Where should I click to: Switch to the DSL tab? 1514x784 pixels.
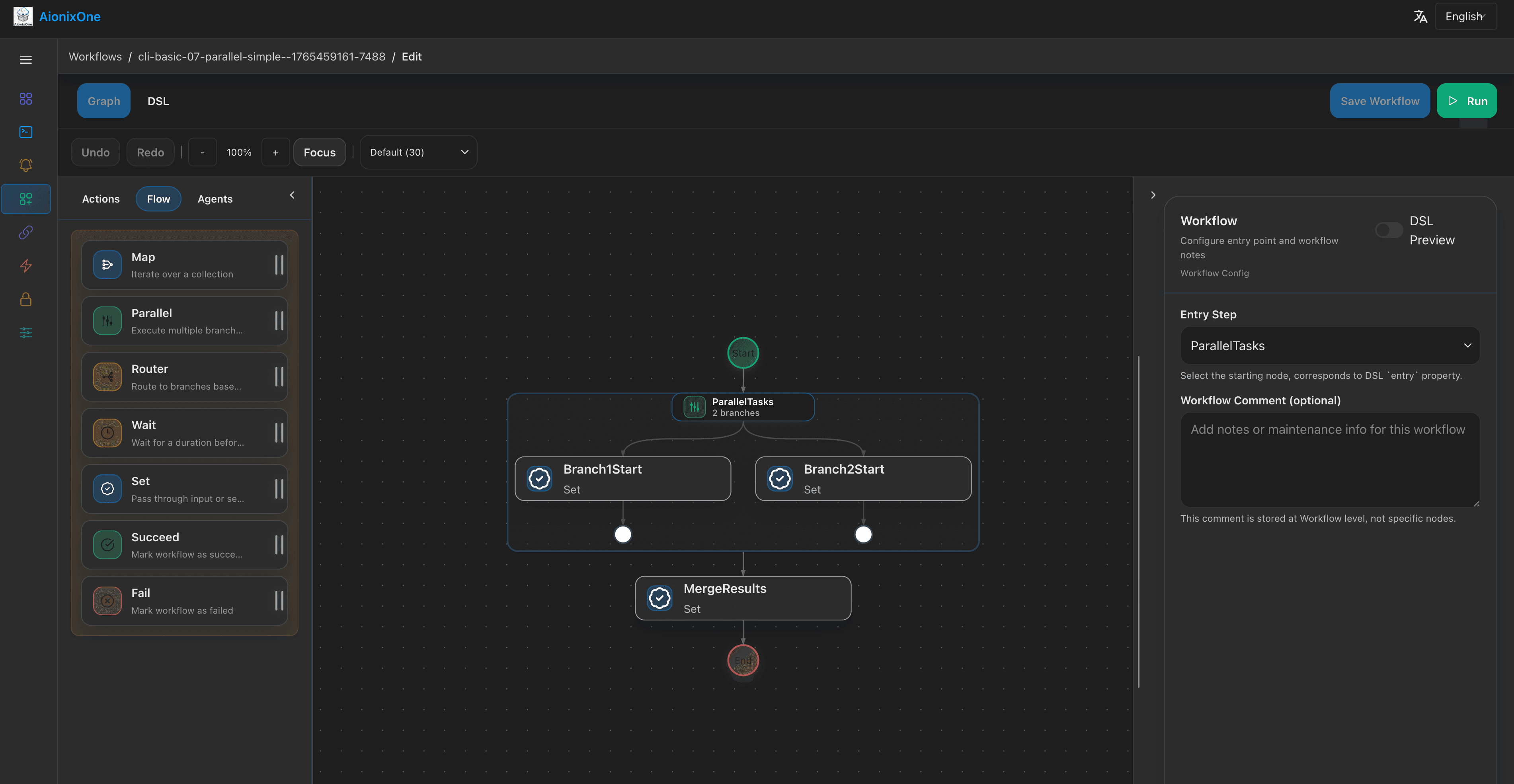click(158, 101)
